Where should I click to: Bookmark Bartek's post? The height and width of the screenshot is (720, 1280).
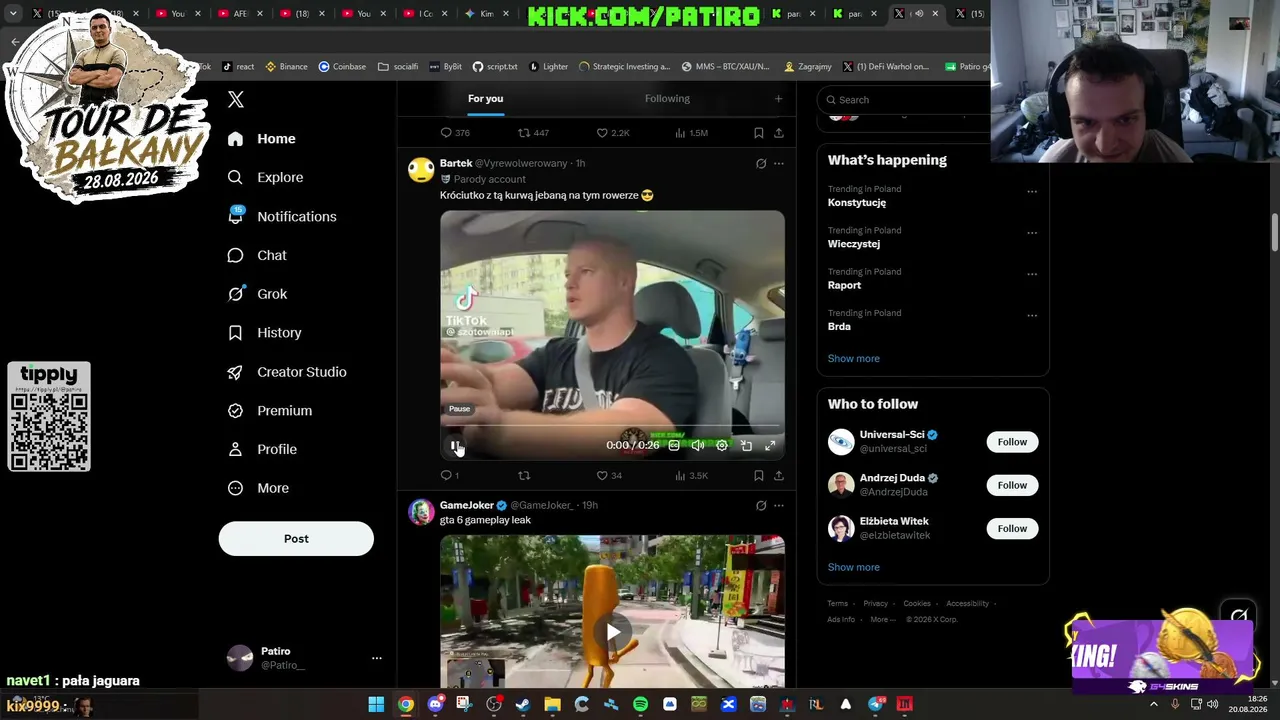click(x=759, y=475)
